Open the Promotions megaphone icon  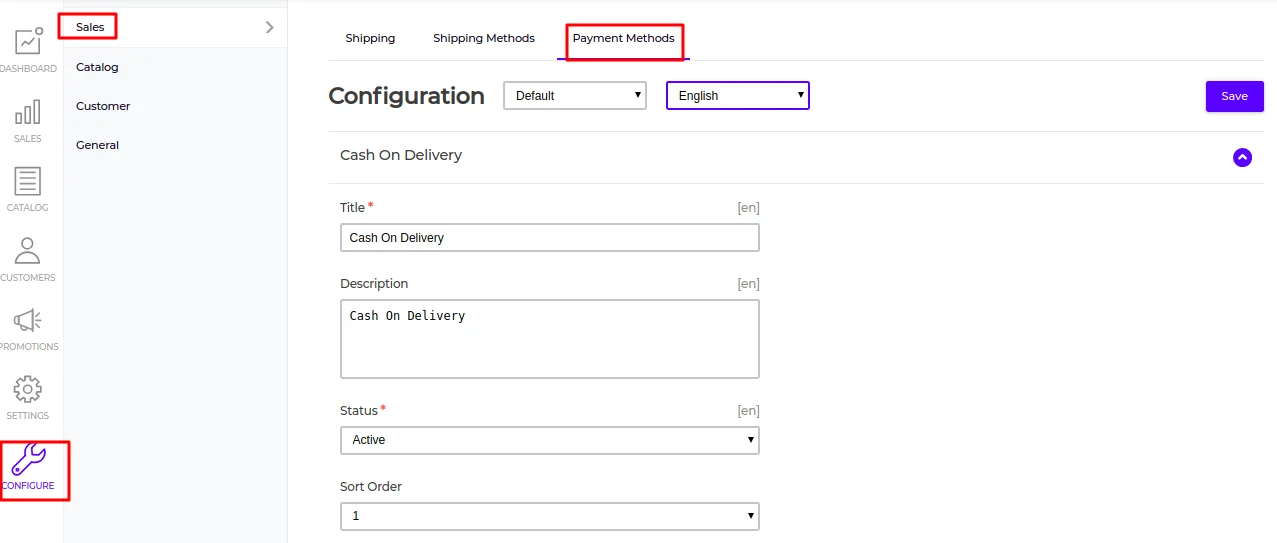28,320
